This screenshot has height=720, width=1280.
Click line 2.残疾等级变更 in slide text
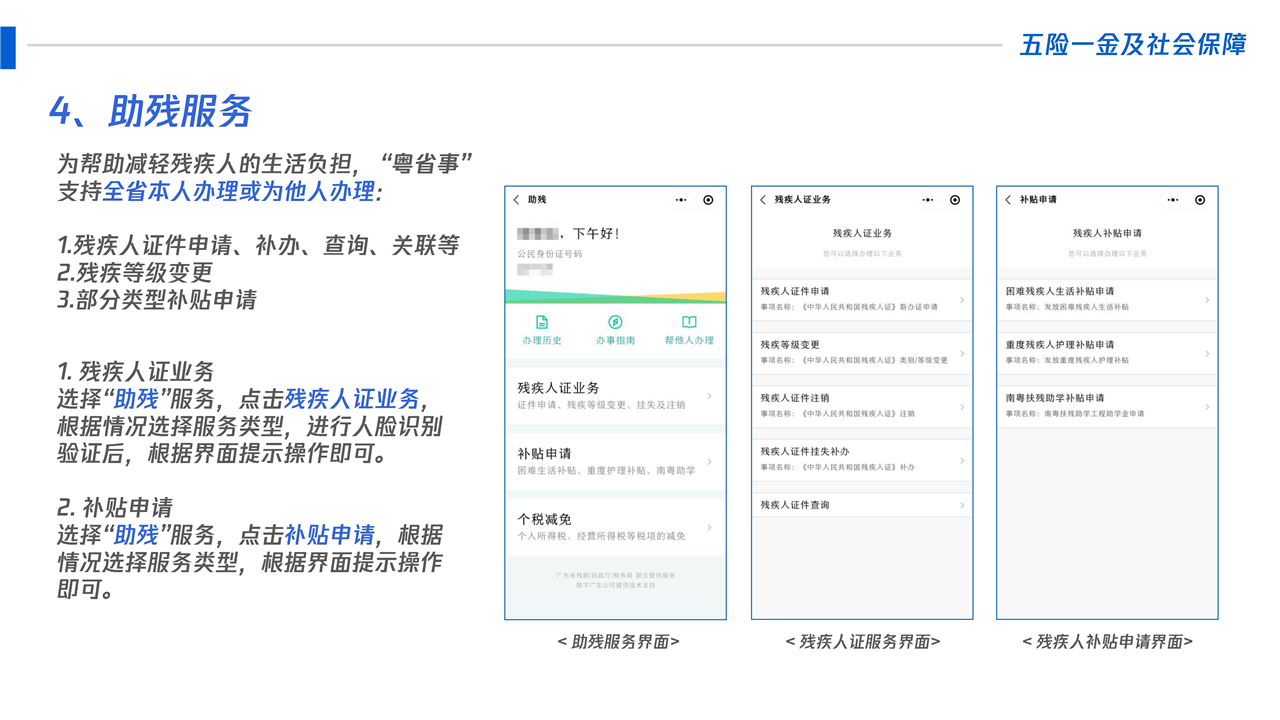[x=134, y=272]
